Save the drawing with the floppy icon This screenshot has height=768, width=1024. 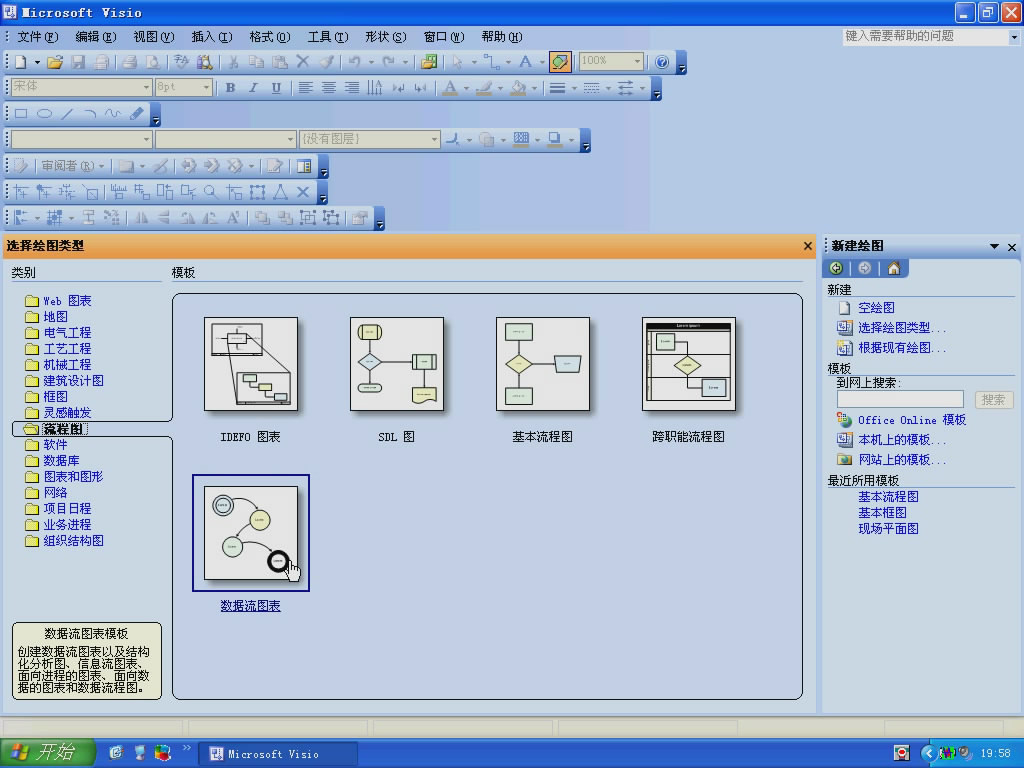coord(78,62)
